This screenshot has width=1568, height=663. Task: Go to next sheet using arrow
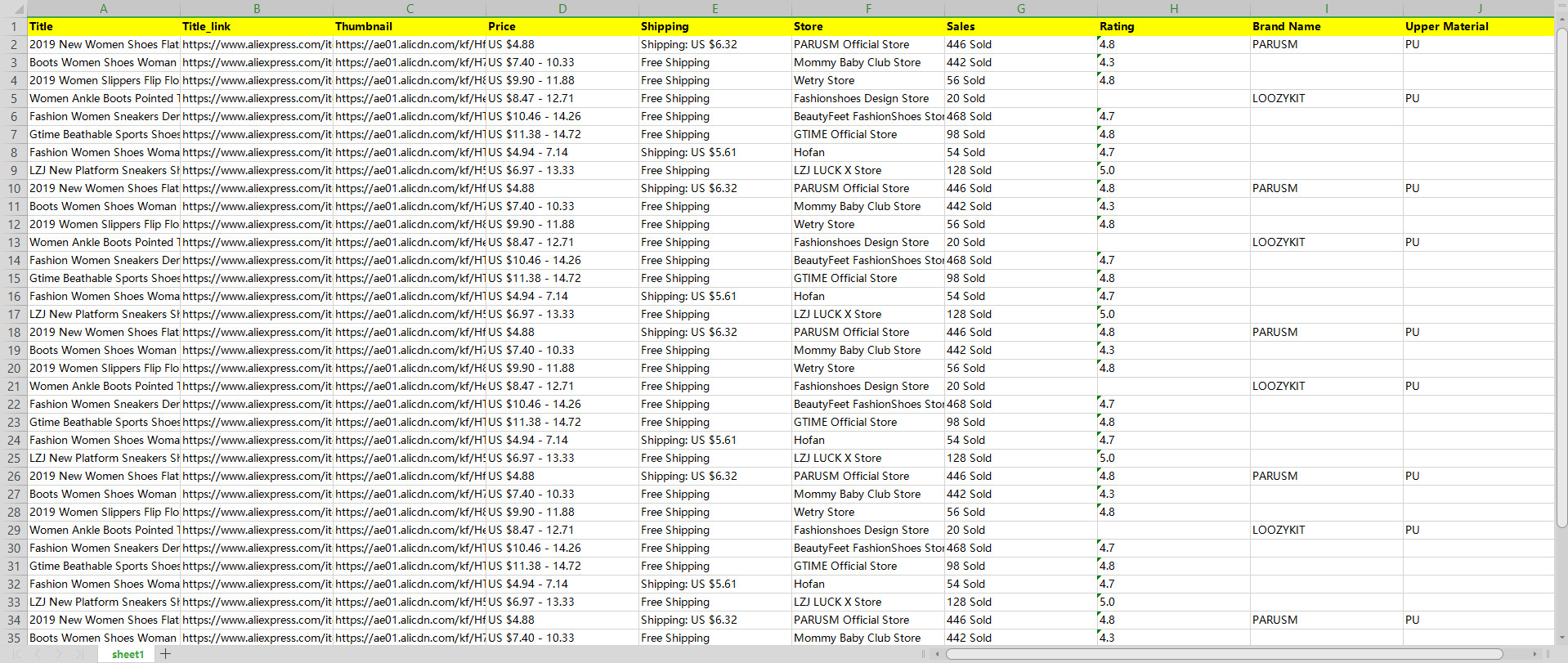point(58,654)
